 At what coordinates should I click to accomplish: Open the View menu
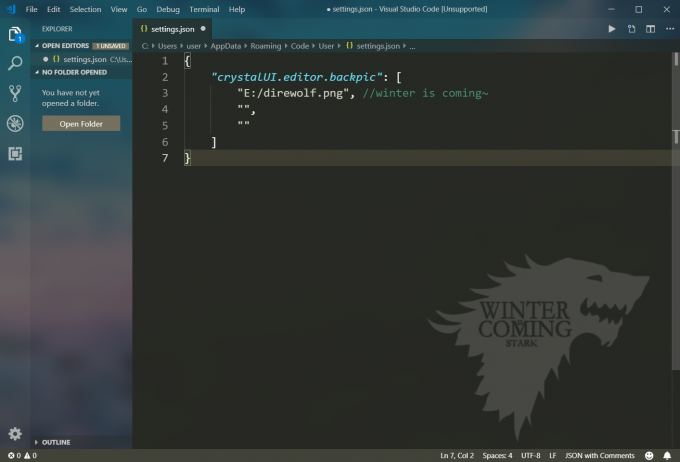(x=118, y=9)
